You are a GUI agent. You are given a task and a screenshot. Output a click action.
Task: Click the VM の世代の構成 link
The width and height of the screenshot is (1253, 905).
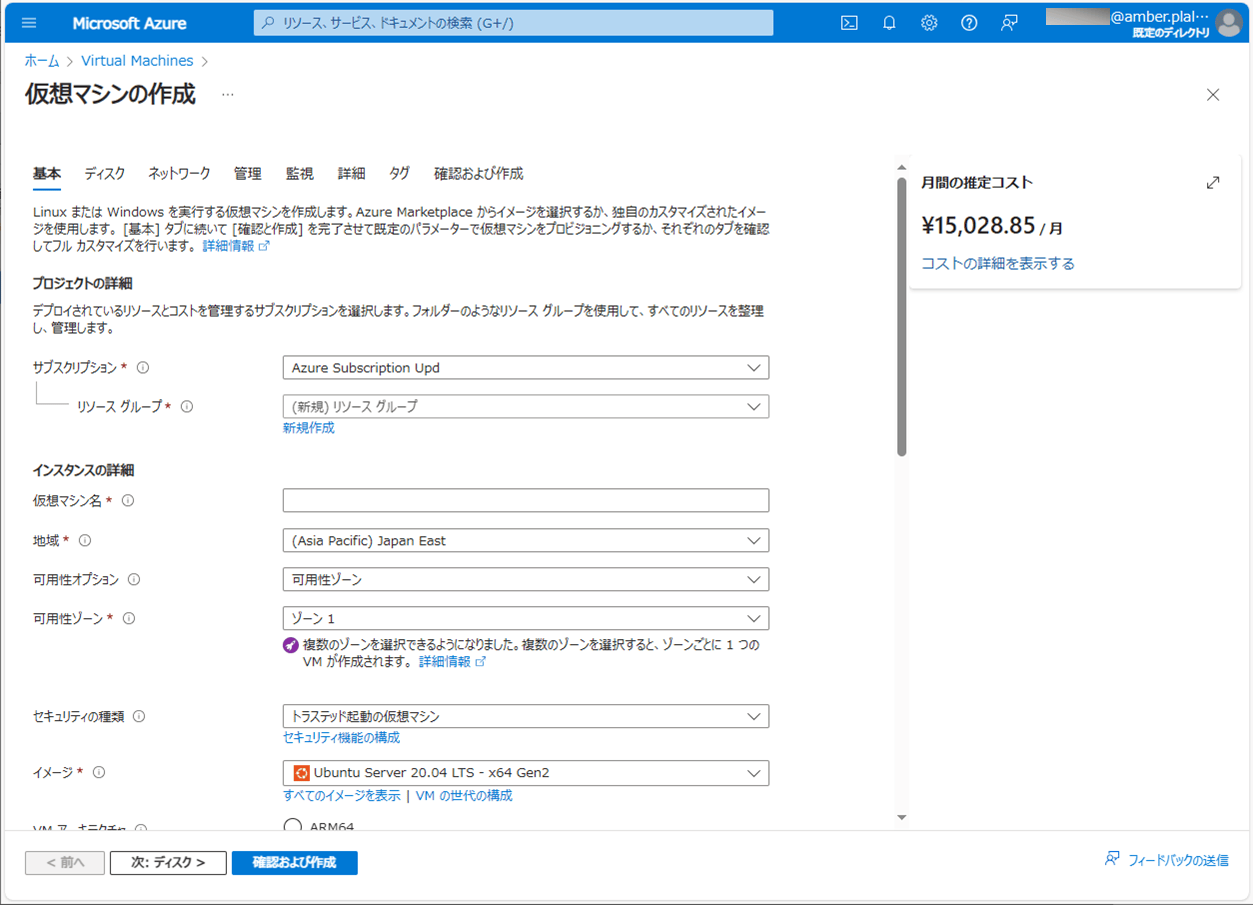464,796
